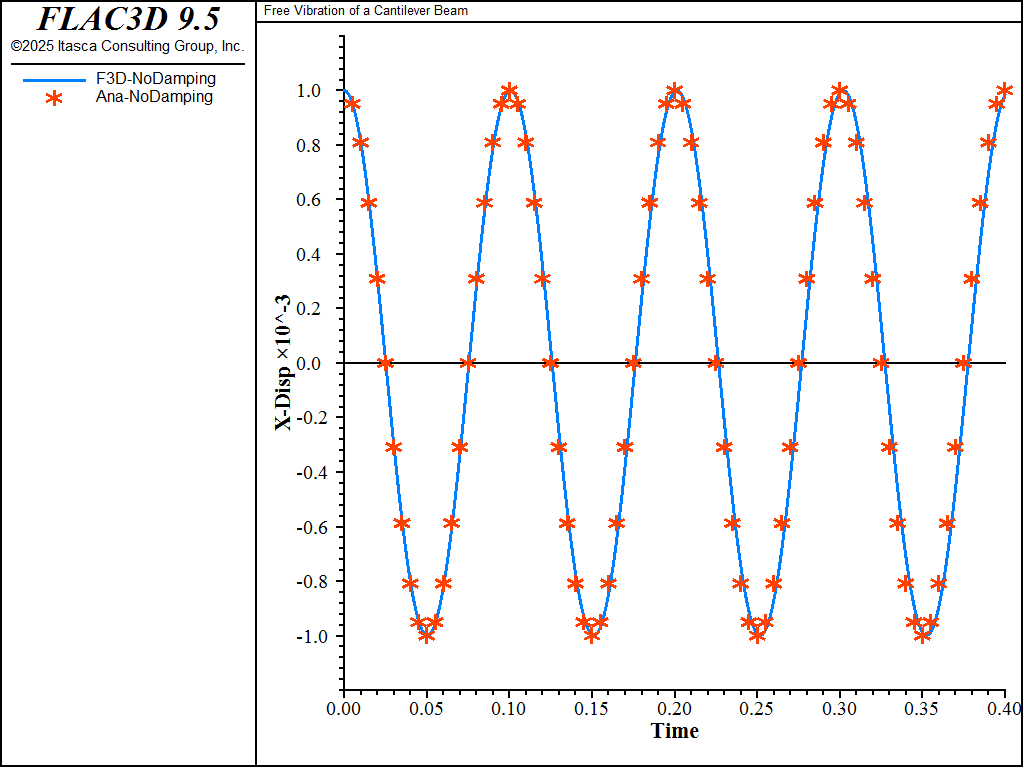
Task: Click the 0.00 tick label on Time axis
Action: pyautogui.click(x=344, y=707)
